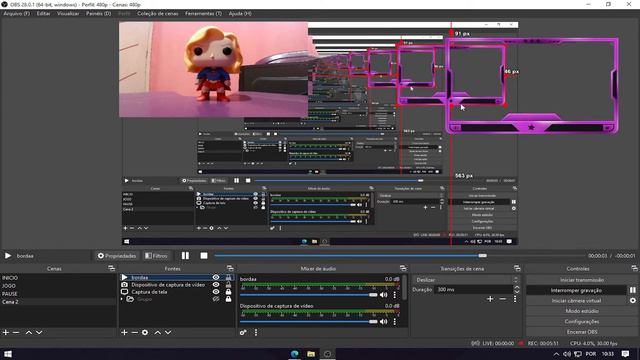640x360 pixels.
Task: Remove the selected source in Fontes panel
Action: coord(134,333)
